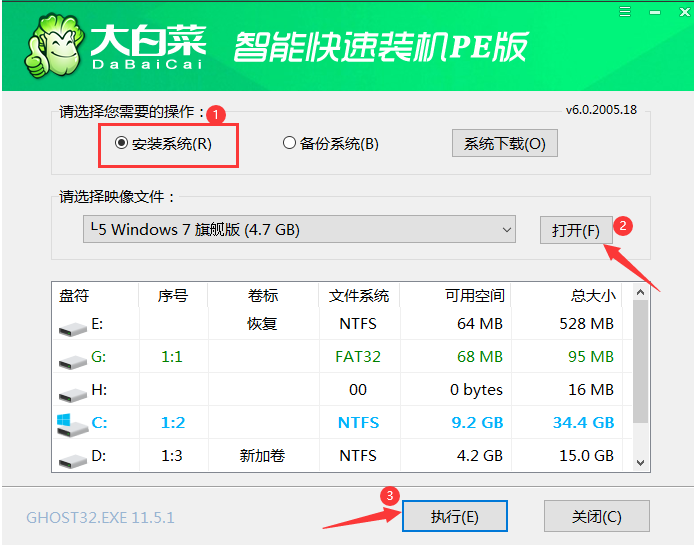Click the 64 MB free space cell
The width and height of the screenshot is (694, 552).
pyautogui.click(x=480, y=324)
